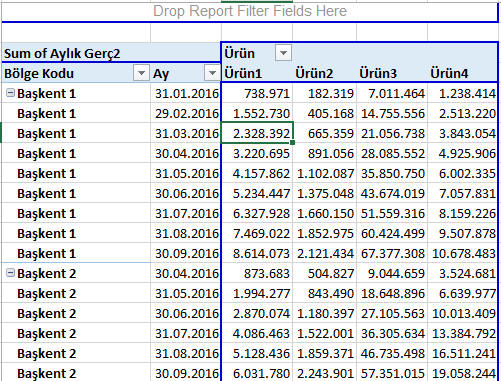Select cell with value 7.469.022
Image resolution: width=501 pixels, height=381 pixels.
click(257, 233)
